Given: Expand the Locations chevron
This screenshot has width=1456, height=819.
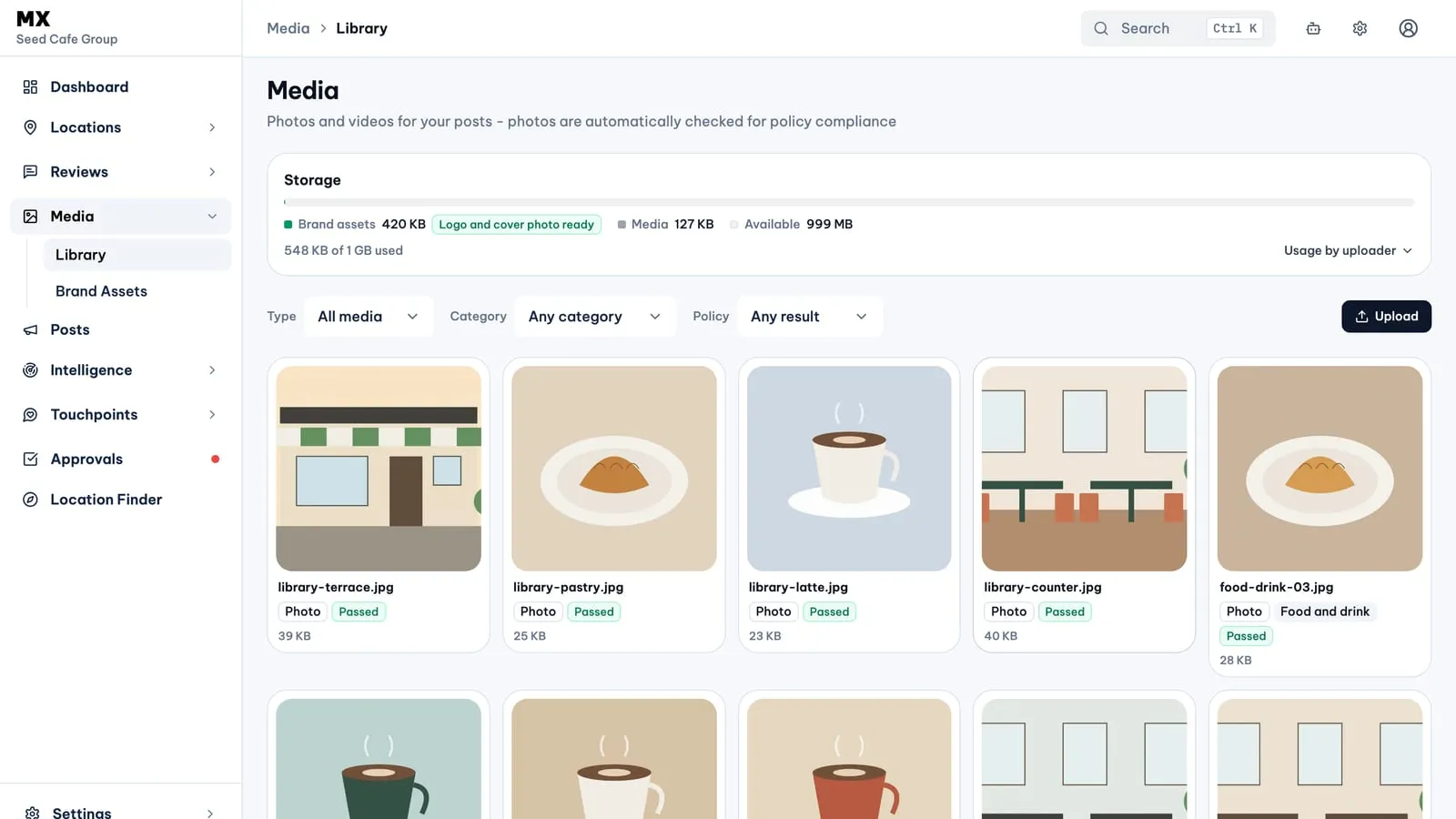Looking at the screenshot, I should click(x=212, y=127).
